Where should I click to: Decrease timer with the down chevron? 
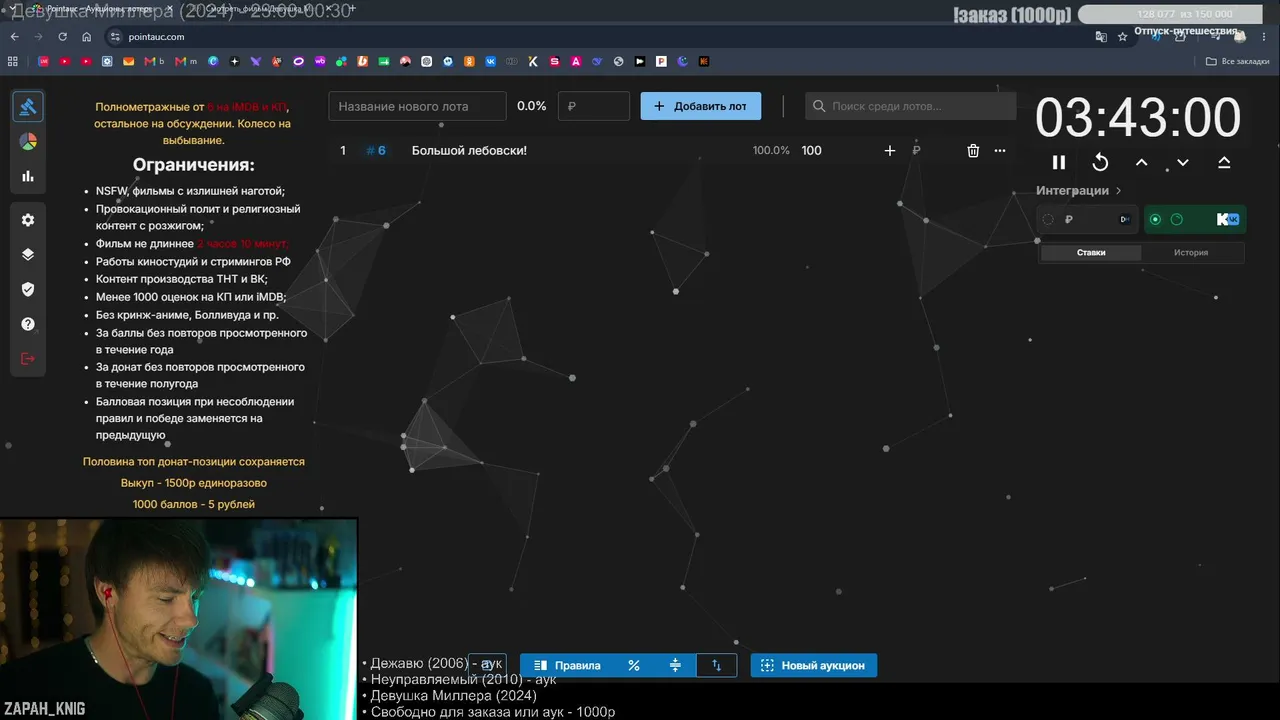pos(1183,162)
